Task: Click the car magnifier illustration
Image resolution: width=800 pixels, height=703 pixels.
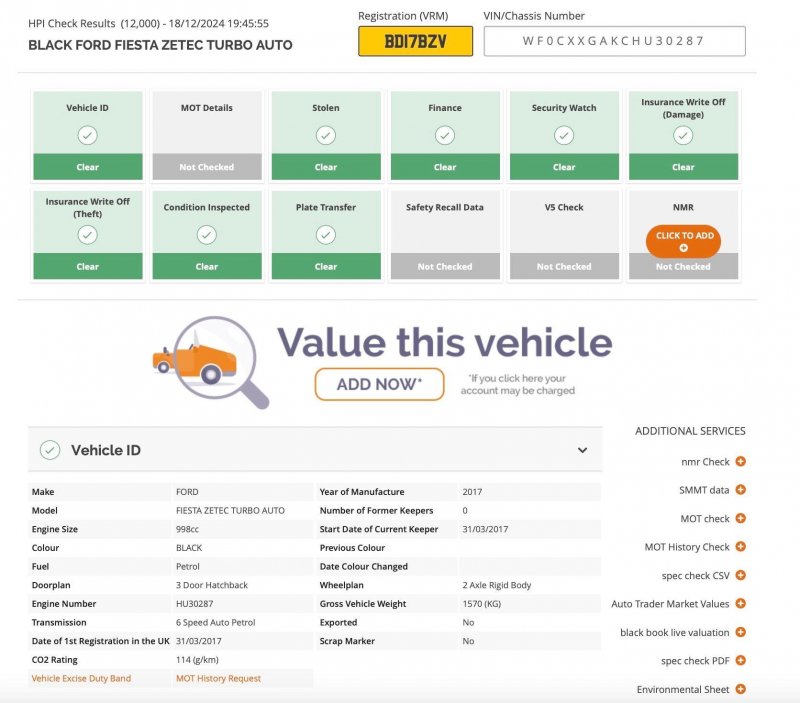Action: (211, 362)
